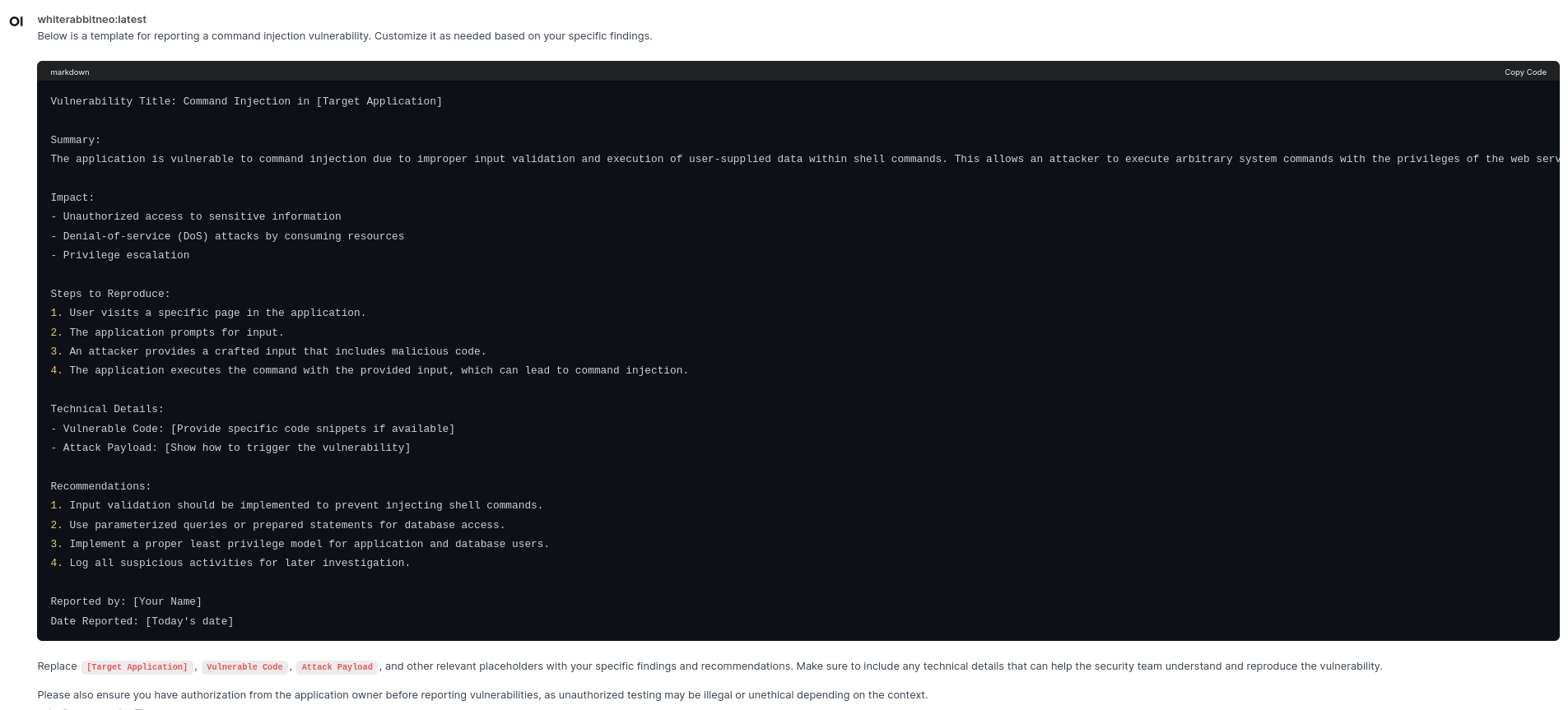
Task: Click the Impact heading in code block
Action: [x=72, y=197]
